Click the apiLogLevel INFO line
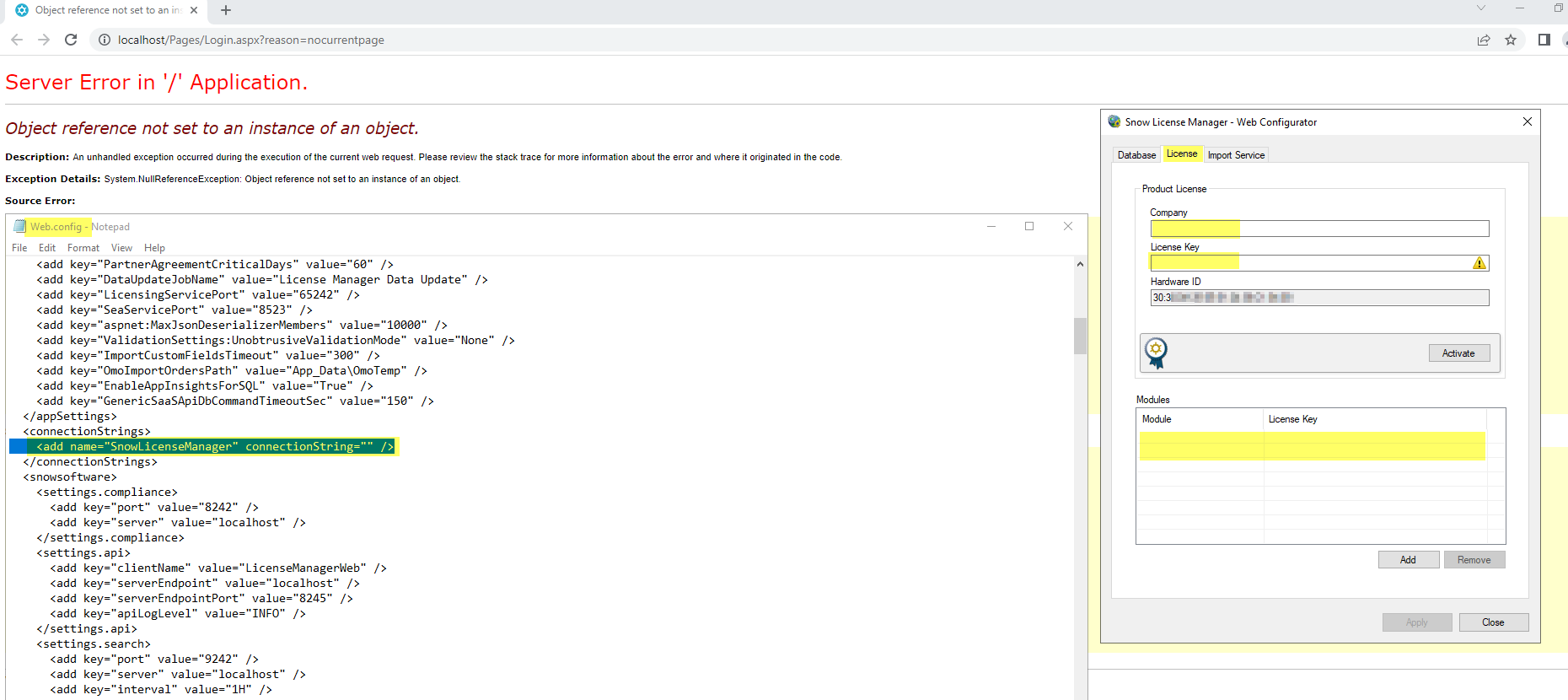This screenshot has width=1568, height=700. click(178, 614)
